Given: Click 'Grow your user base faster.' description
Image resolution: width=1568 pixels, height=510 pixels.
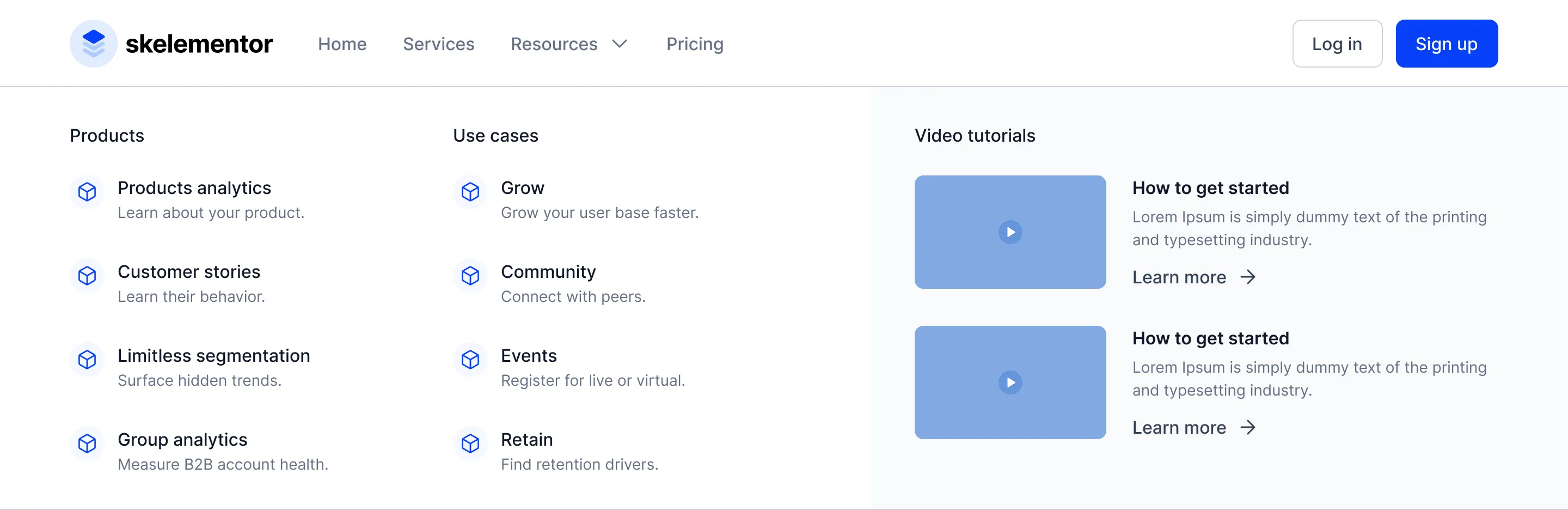Looking at the screenshot, I should coord(599,212).
